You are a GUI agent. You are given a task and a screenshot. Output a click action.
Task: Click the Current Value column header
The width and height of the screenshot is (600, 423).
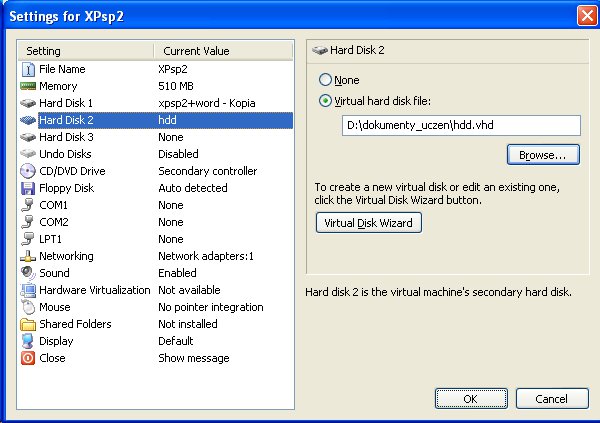(223, 51)
